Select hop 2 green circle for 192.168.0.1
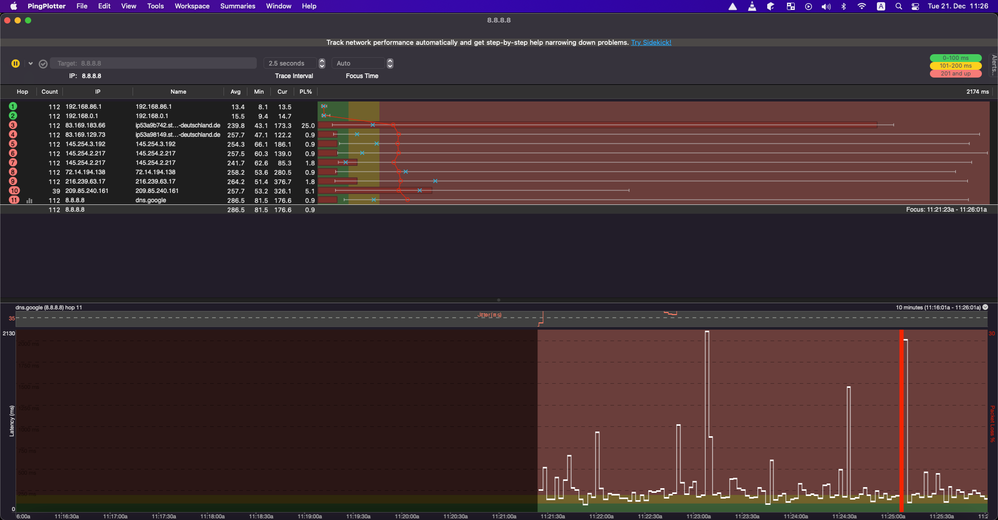The width and height of the screenshot is (998, 520). pos(13,116)
